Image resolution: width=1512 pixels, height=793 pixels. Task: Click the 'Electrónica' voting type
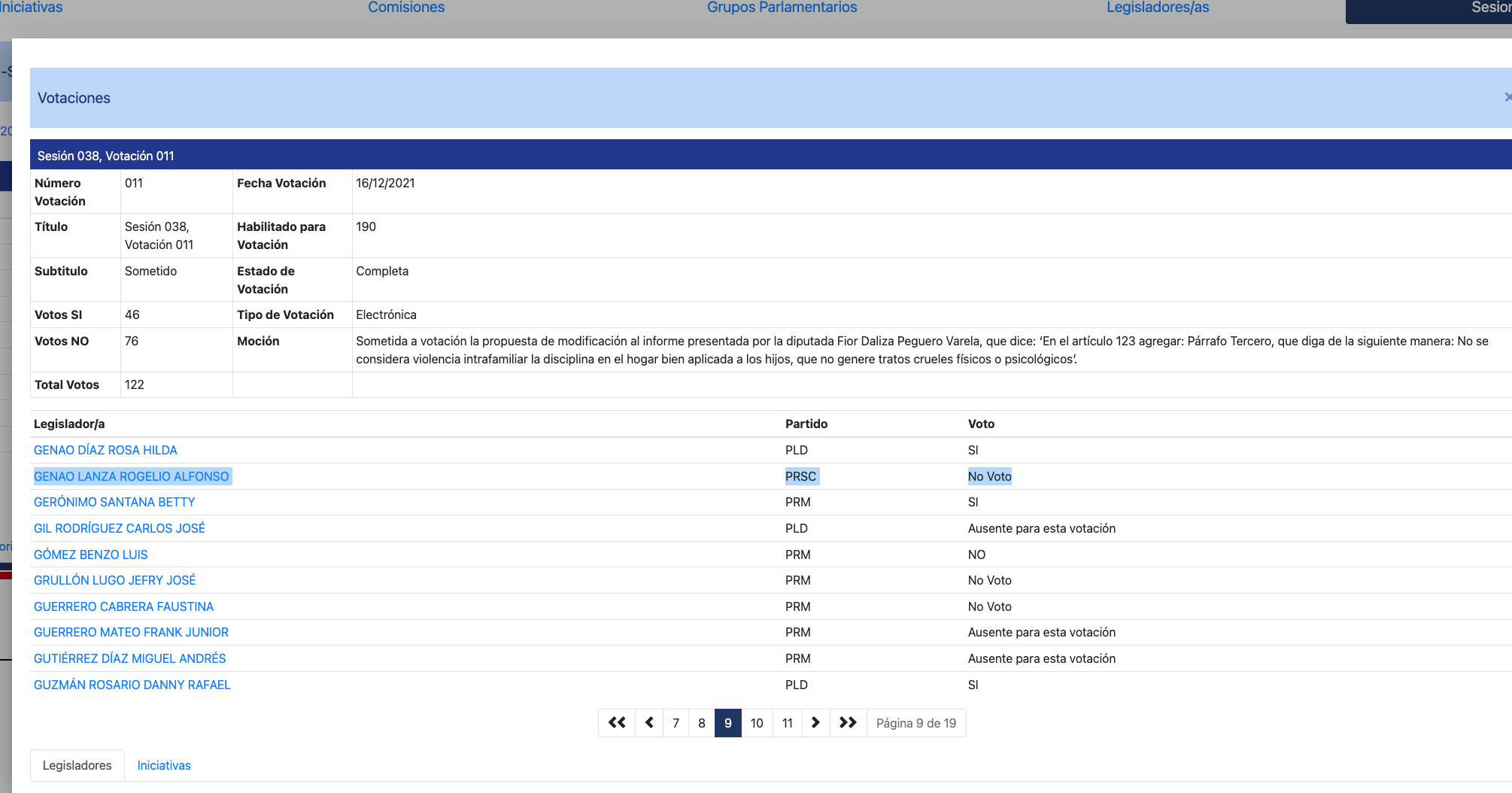pos(386,314)
